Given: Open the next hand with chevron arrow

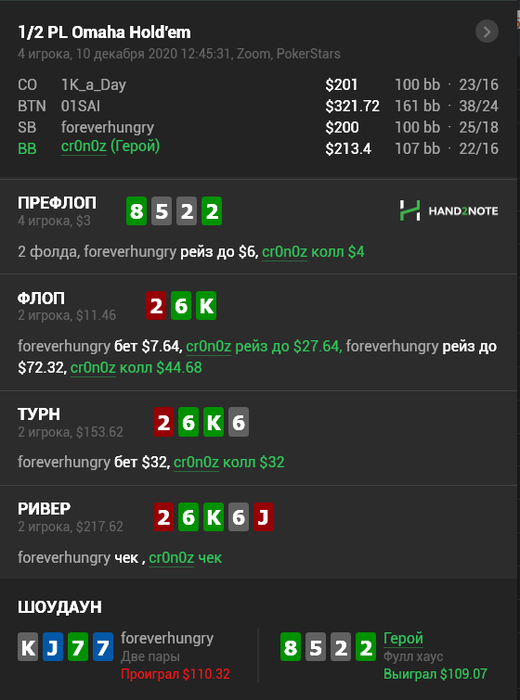Looking at the screenshot, I should tap(487, 32).
